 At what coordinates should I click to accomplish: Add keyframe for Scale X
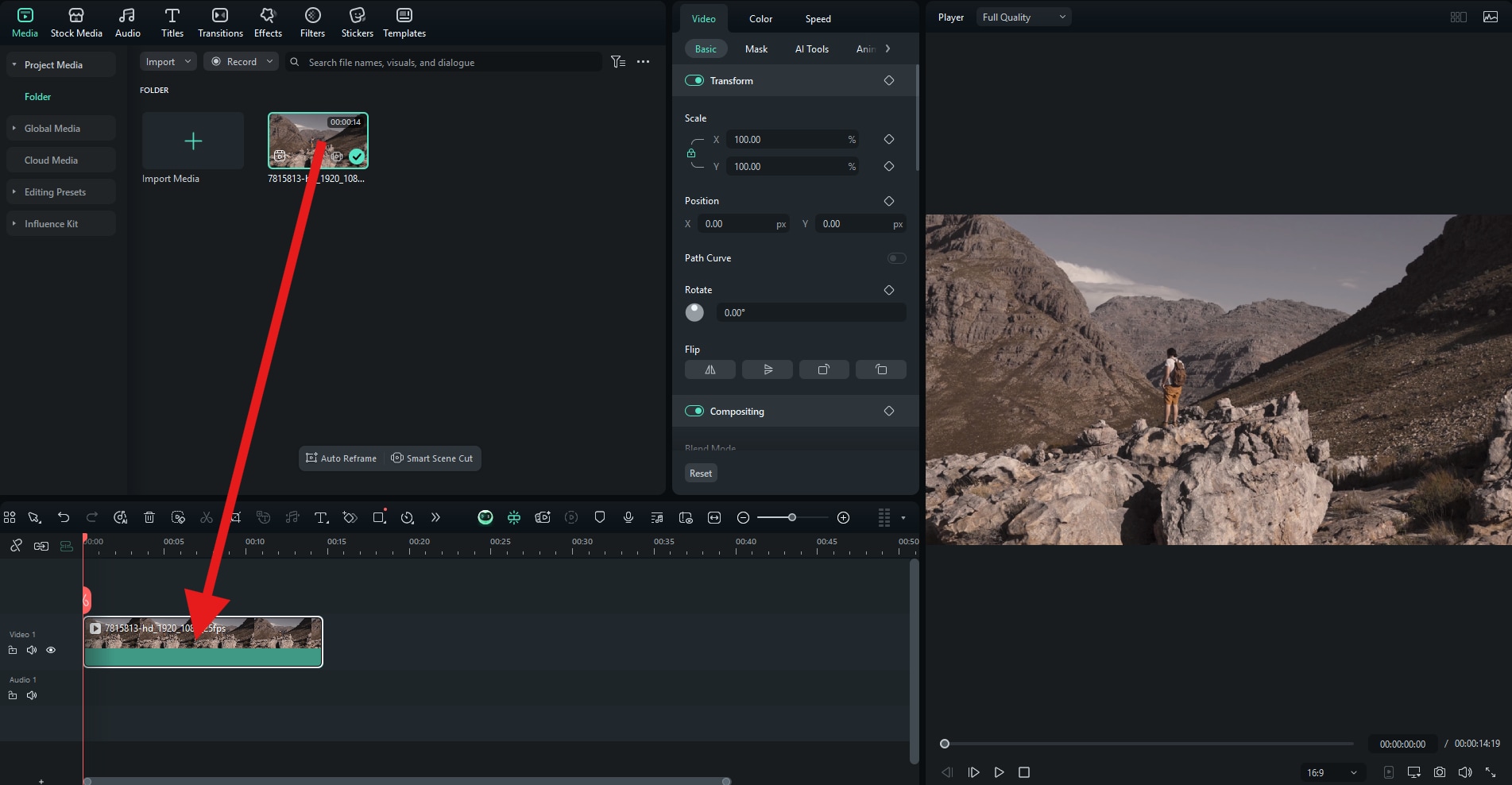click(x=889, y=139)
